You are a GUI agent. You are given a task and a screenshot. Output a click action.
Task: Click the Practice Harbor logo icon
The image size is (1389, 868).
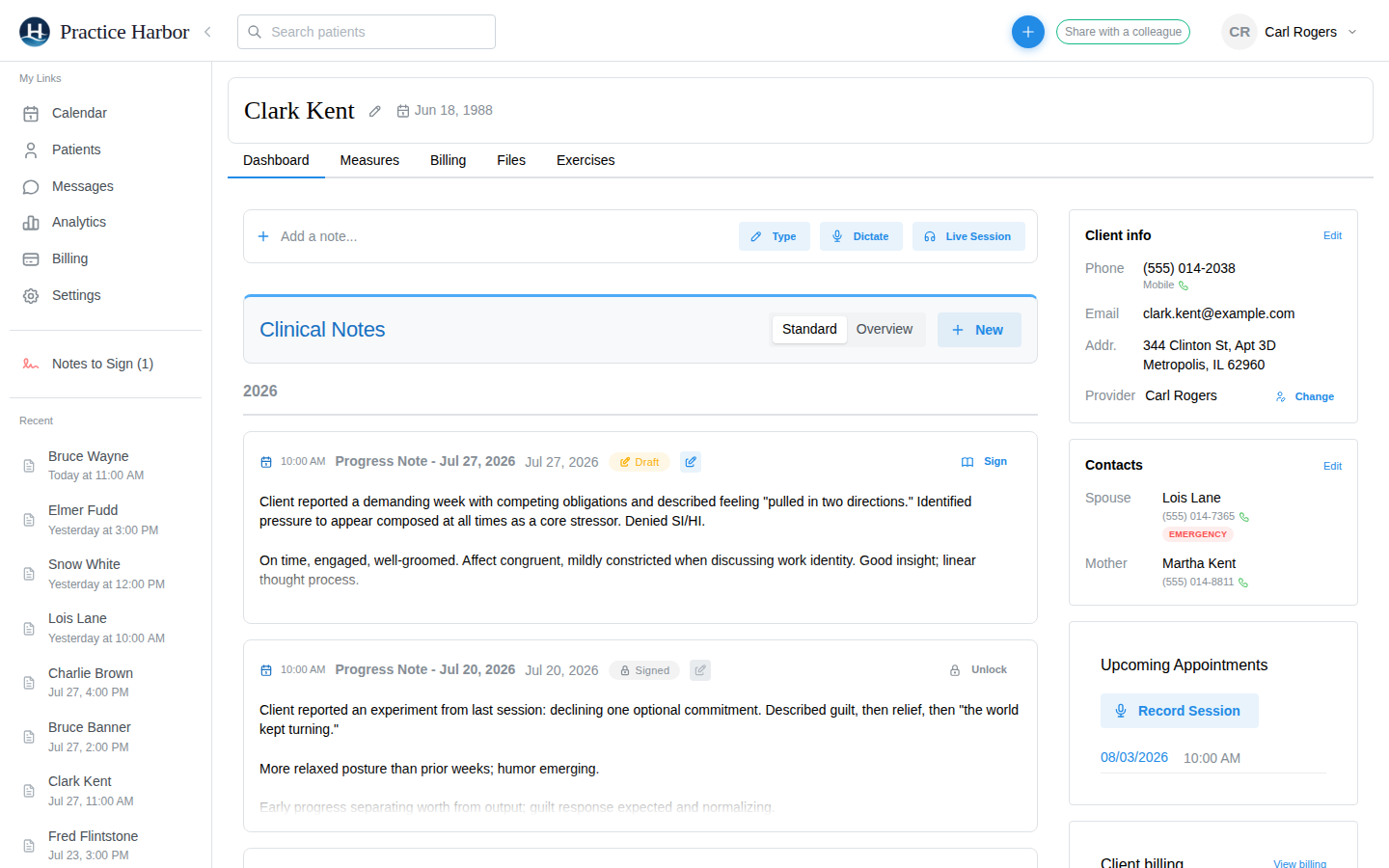(35, 32)
